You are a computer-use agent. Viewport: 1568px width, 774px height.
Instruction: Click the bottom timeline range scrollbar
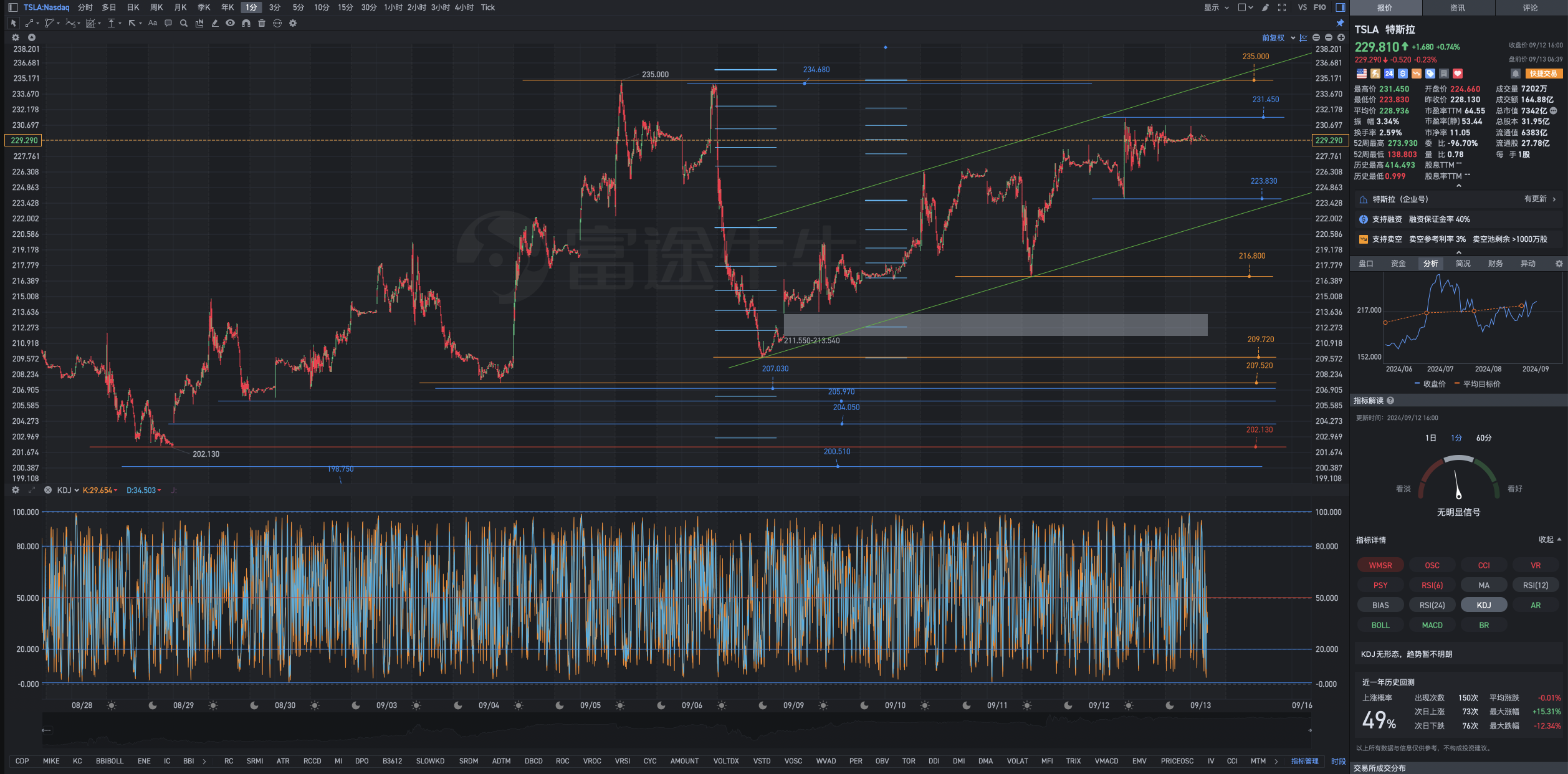(677, 730)
